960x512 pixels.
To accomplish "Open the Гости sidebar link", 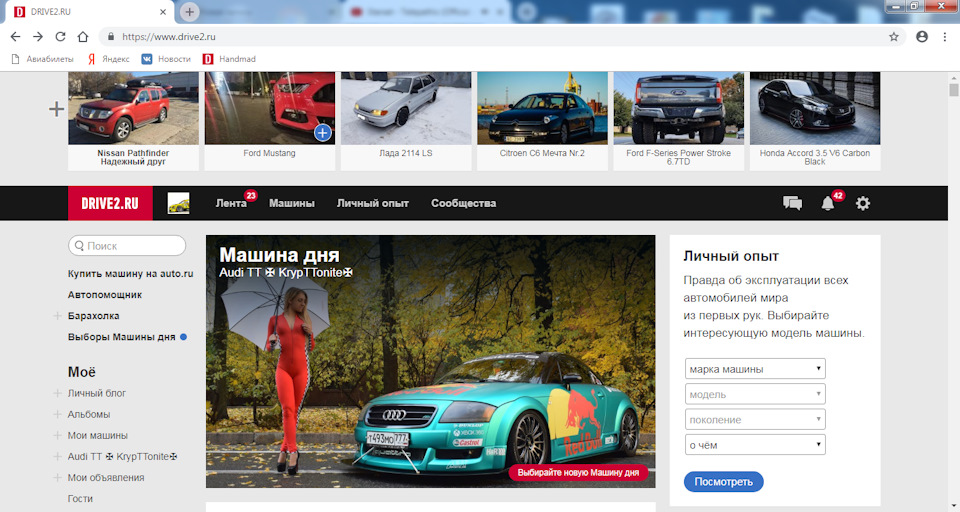I will pyautogui.click(x=80, y=499).
